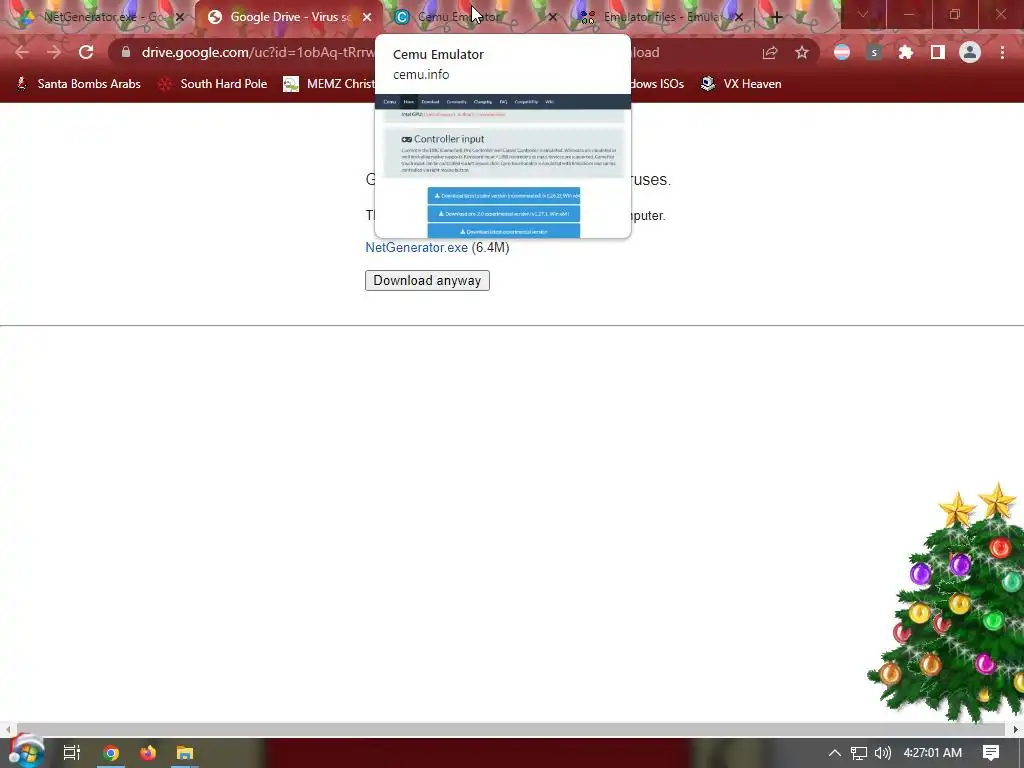Open Windows ISOs bookmark
The image size is (1024, 768).
[x=657, y=84]
